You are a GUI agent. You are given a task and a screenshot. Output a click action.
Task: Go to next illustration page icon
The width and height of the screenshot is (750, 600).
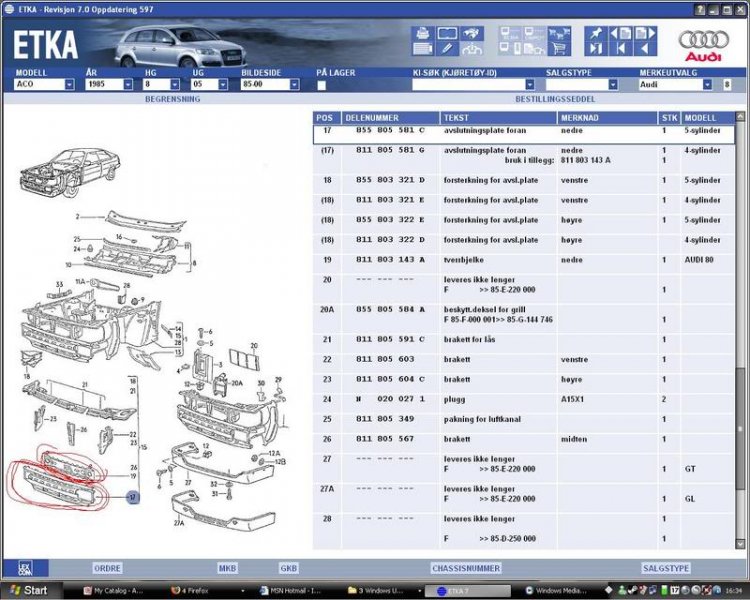point(645,32)
